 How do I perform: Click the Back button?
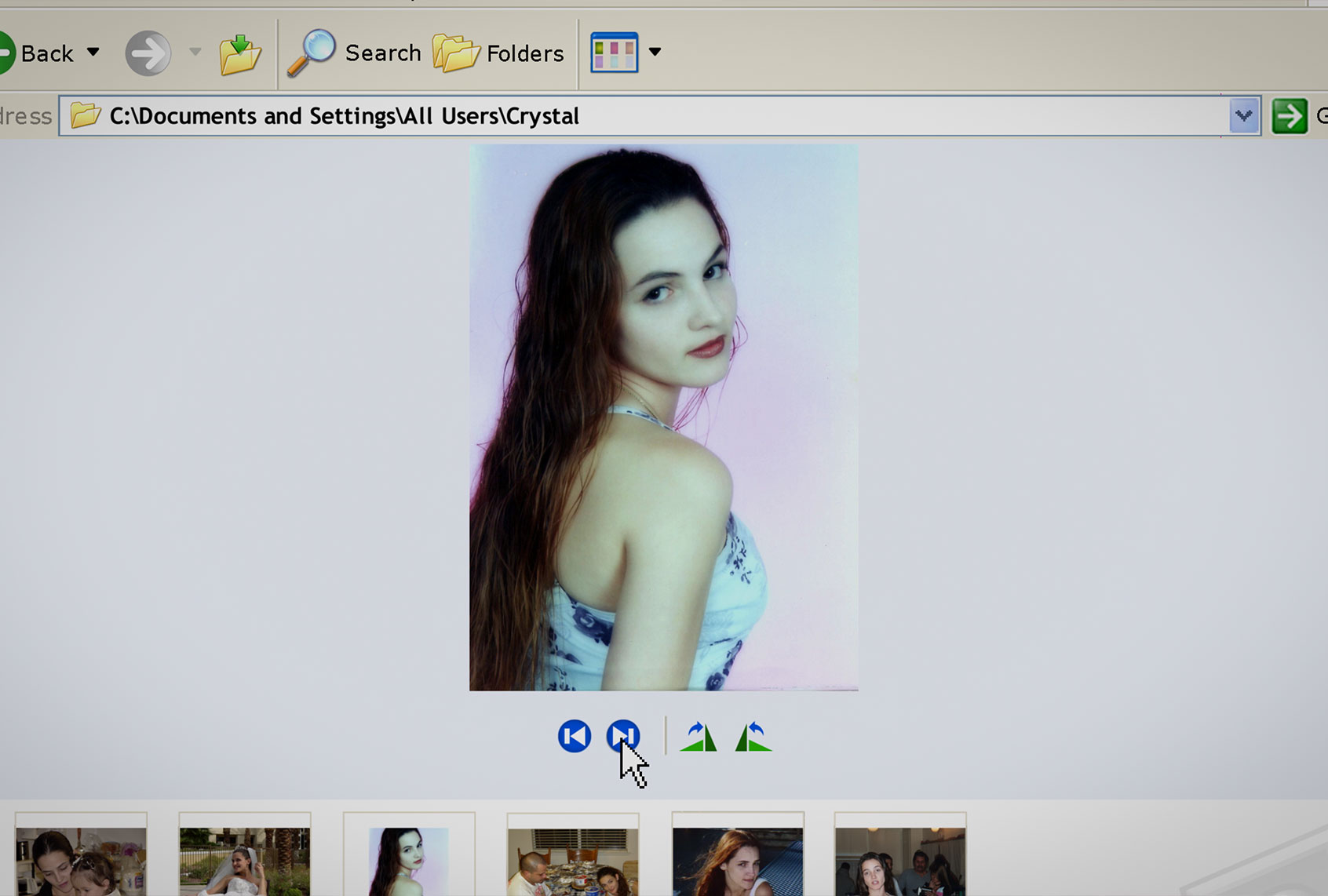pyautogui.click(x=36, y=53)
